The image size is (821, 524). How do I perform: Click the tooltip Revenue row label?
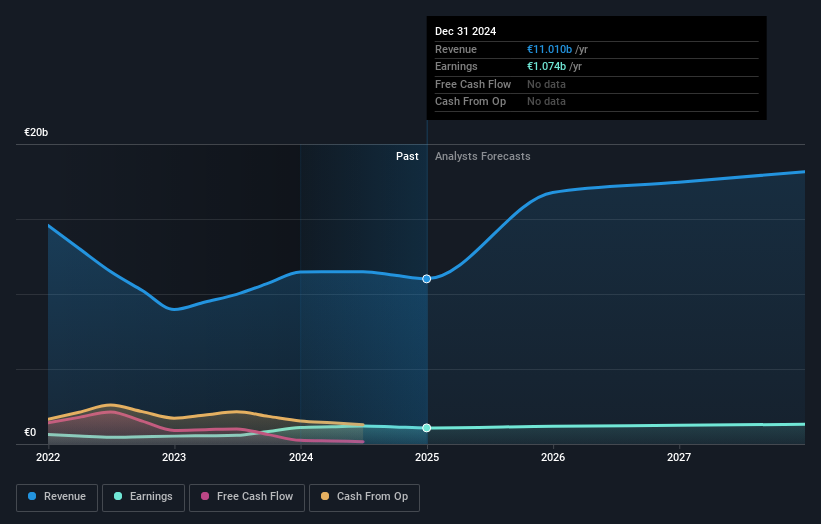tap(456, 49)
